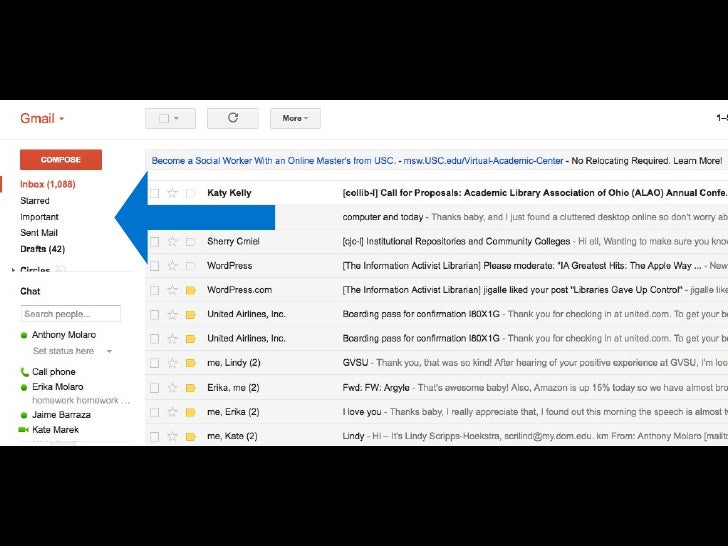Open Drafts (42)
This screenshot has width=728, height=546.
(43, 249)
